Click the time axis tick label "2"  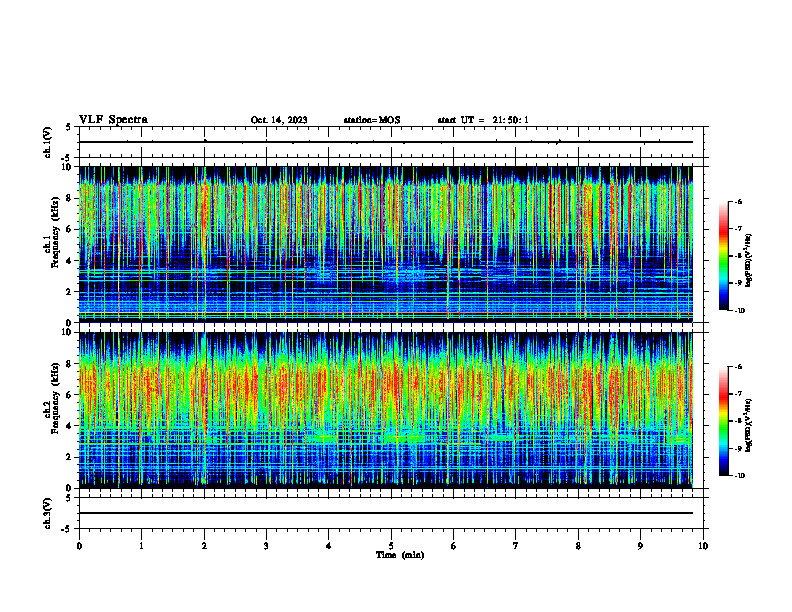tap(204, 546)
